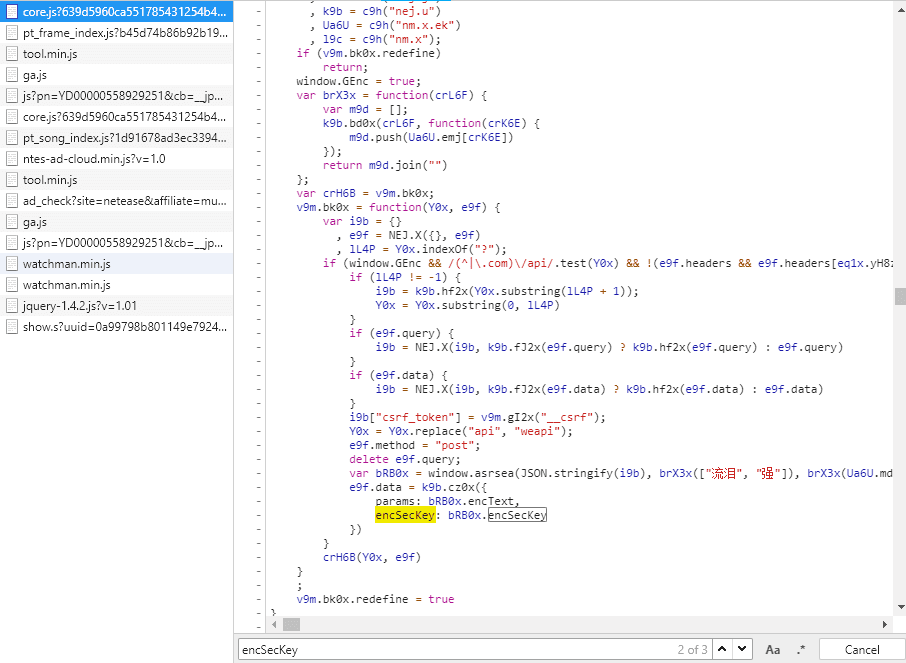The image size is (906, 663).
Task: Click the 'params: bRB0x.encText,' line
Action: 447,501
